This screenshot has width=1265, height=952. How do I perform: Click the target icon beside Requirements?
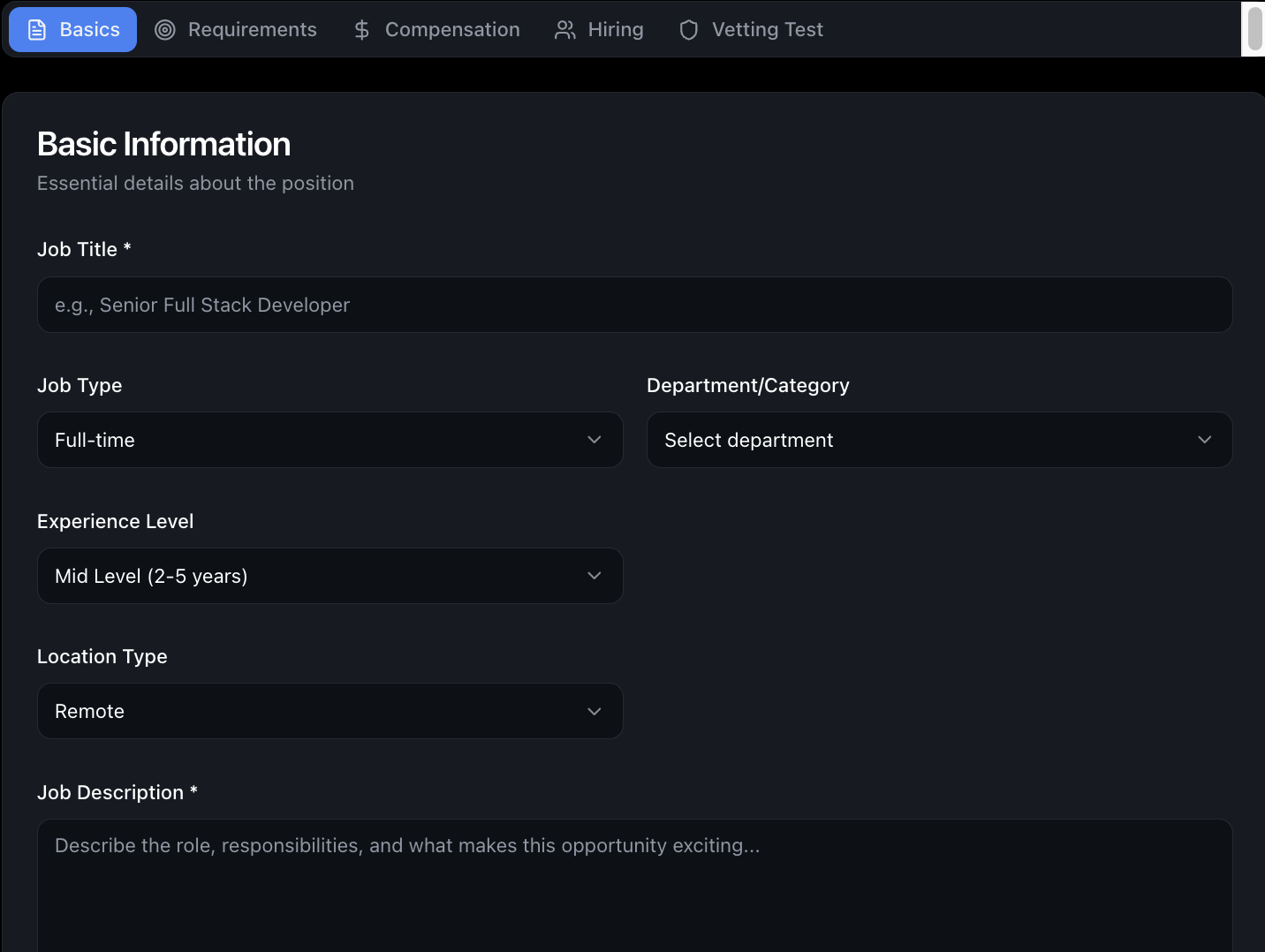tap(164, 29)
